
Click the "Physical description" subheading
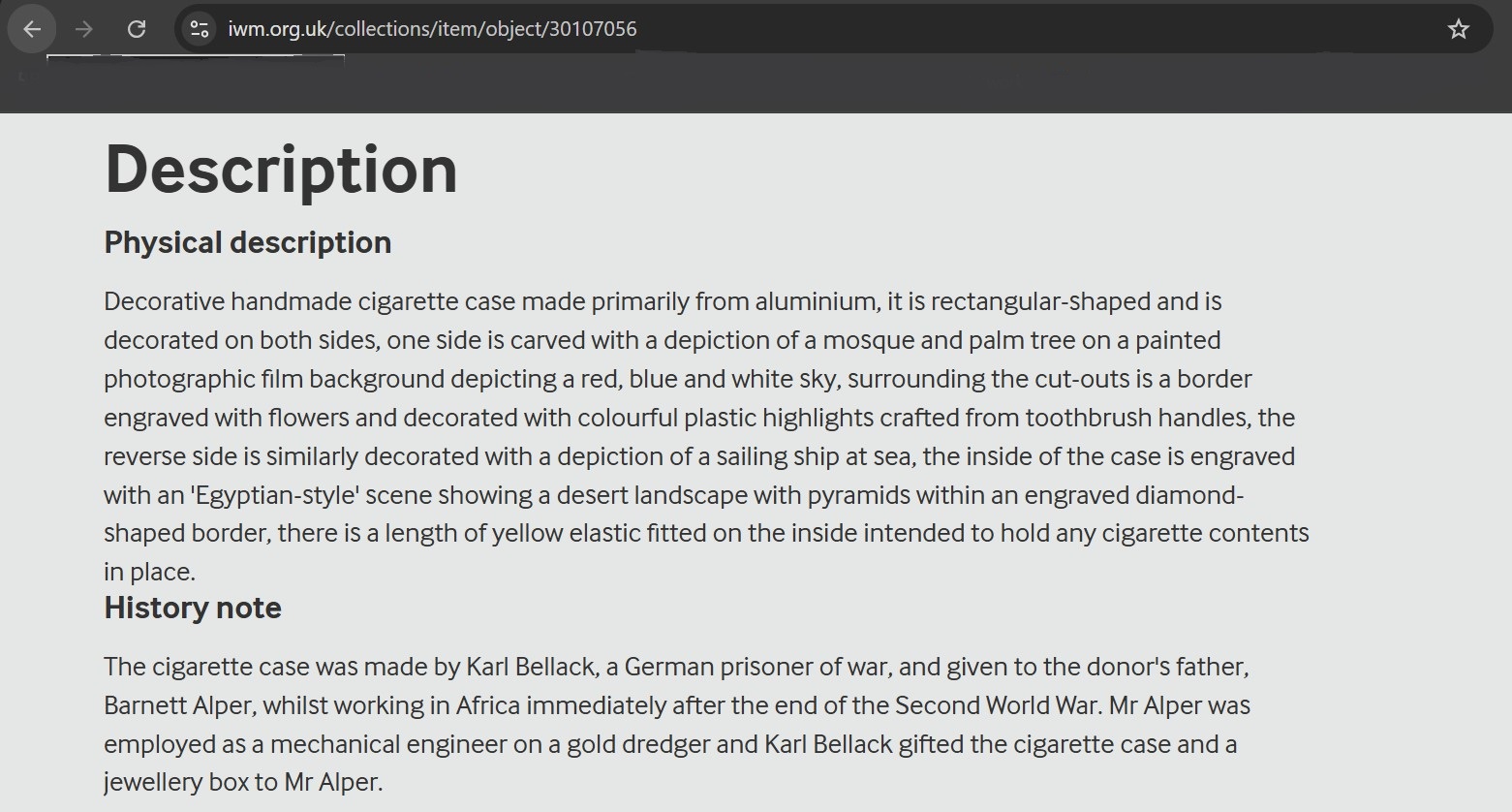(247, 242)
